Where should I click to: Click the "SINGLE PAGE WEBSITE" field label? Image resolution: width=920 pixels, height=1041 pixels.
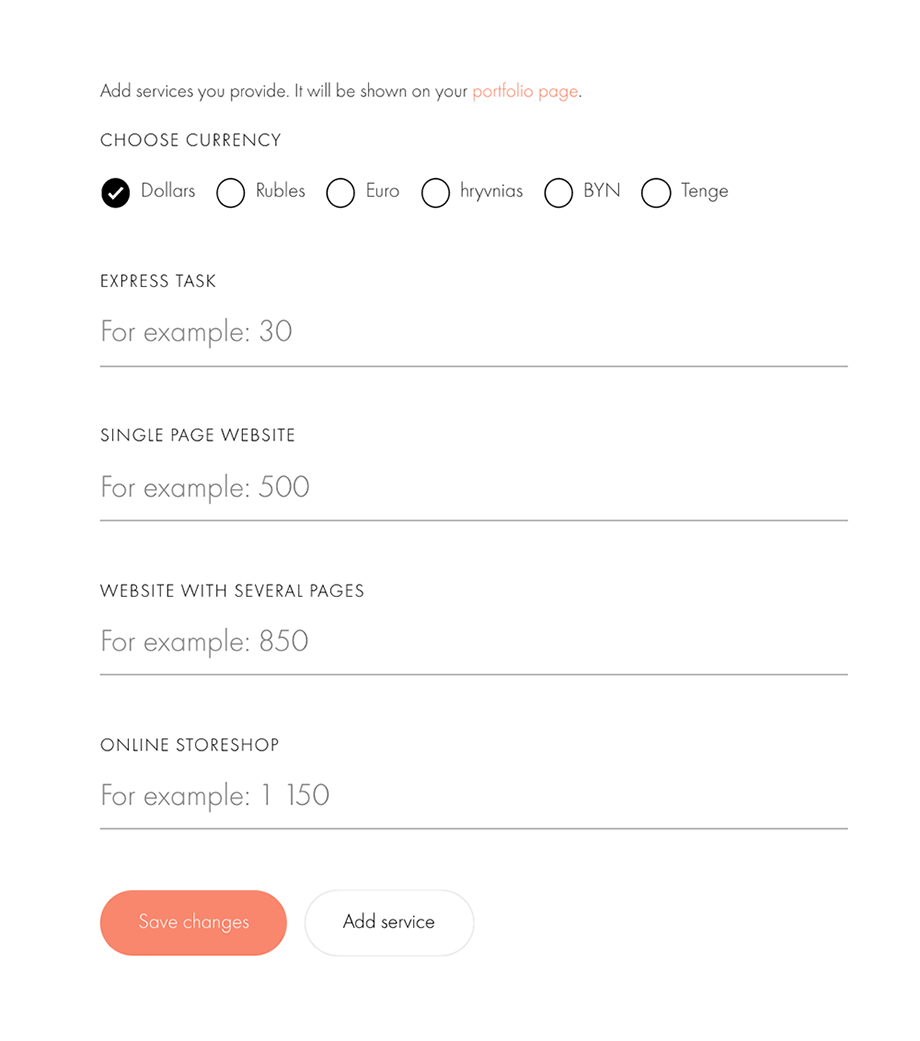pos(198,435)
